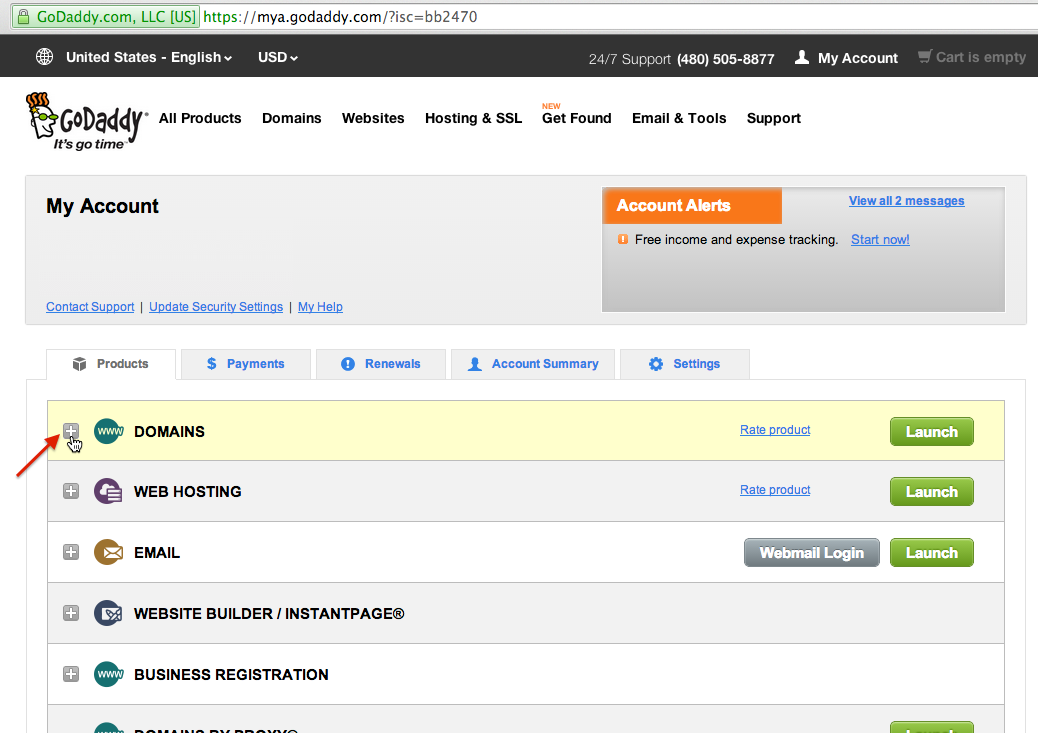Viewport: 1038px width, 733px height.
Task: Click the Webmail Login button
Action: pos(812,553)
